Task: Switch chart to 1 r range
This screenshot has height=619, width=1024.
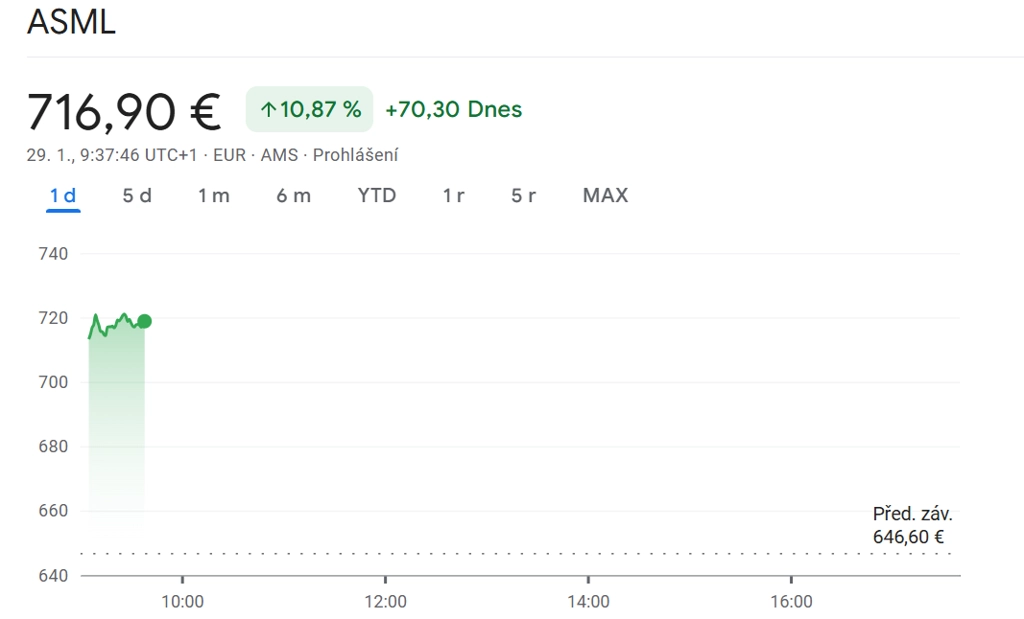Action: click(453, 196)
